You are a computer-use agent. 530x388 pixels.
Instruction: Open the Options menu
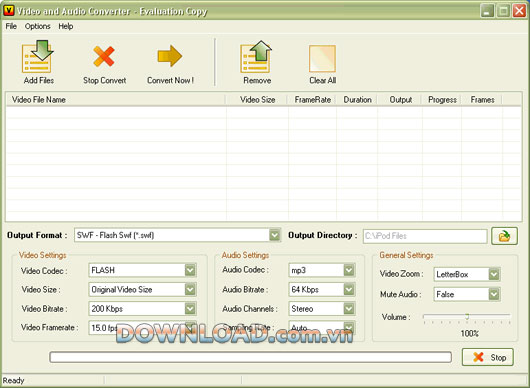click(x=38, y=26)
